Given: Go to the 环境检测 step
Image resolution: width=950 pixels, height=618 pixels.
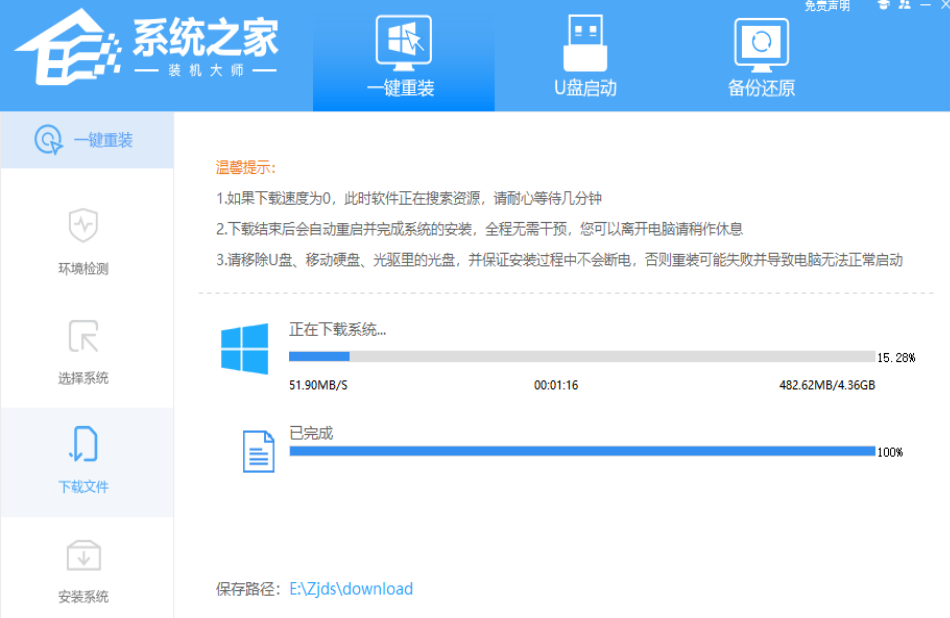Looking at the screenshot, I should (83, 242).
